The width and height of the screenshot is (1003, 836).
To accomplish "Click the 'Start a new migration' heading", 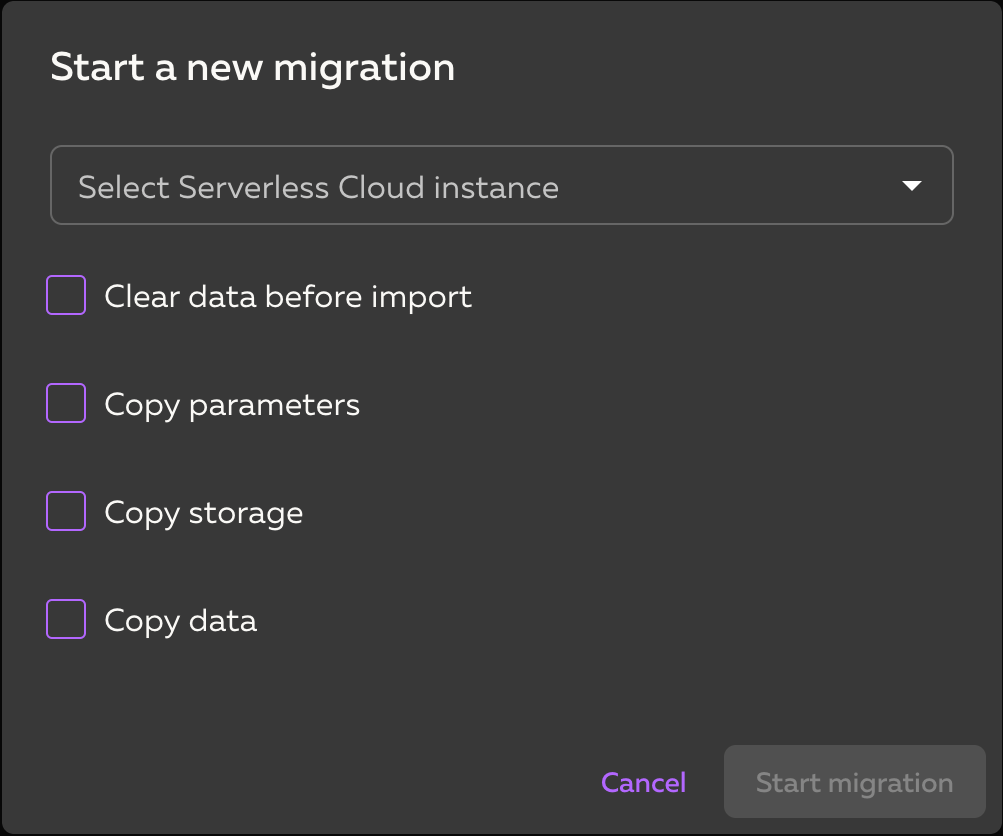I will coord(253,67).
